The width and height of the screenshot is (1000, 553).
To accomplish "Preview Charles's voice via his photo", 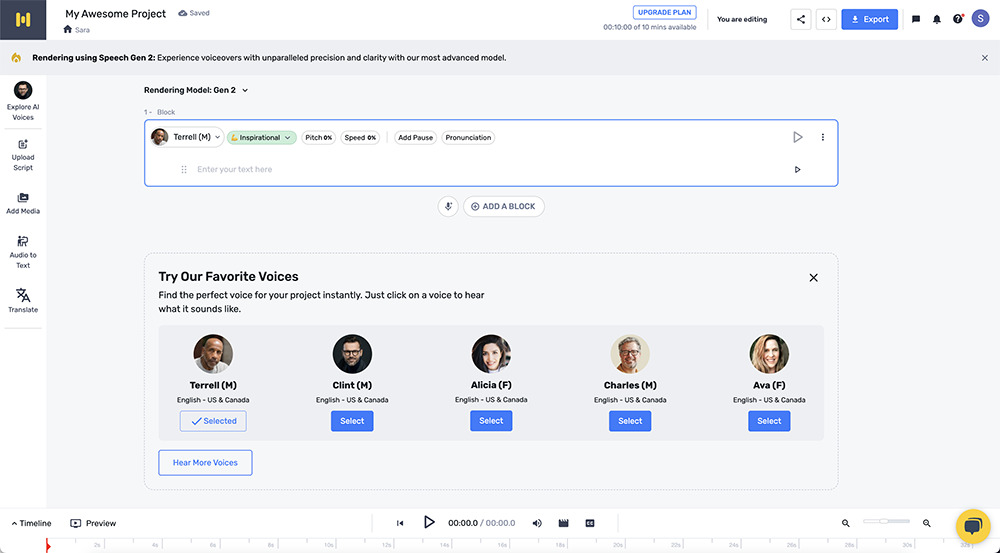I will (630, 354).
